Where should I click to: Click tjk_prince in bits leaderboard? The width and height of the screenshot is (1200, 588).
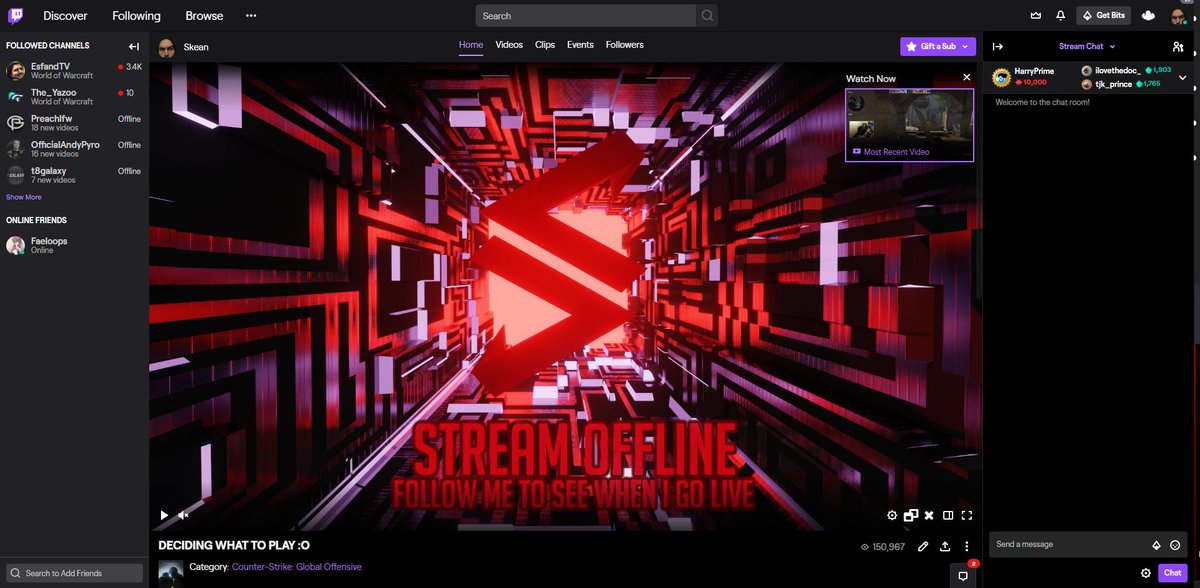coord(1114,84)
